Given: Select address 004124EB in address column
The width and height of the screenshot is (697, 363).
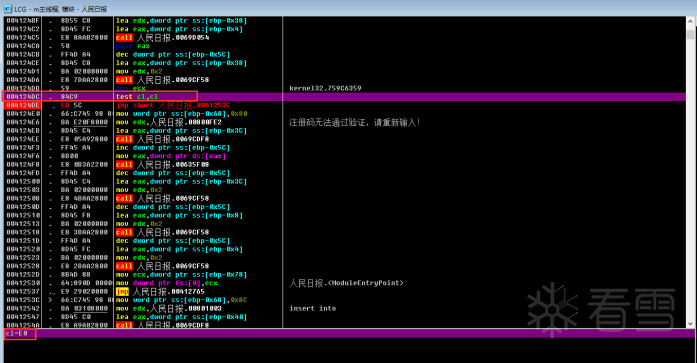Looking at the screenshot, I should 23,131.
